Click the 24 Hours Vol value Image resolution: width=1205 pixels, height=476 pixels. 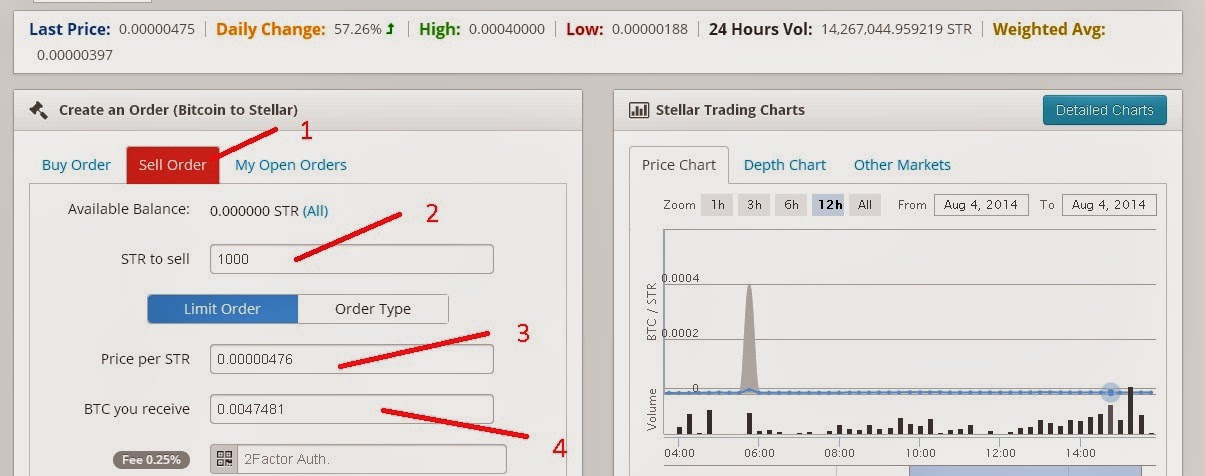click(x=896, y=29)
